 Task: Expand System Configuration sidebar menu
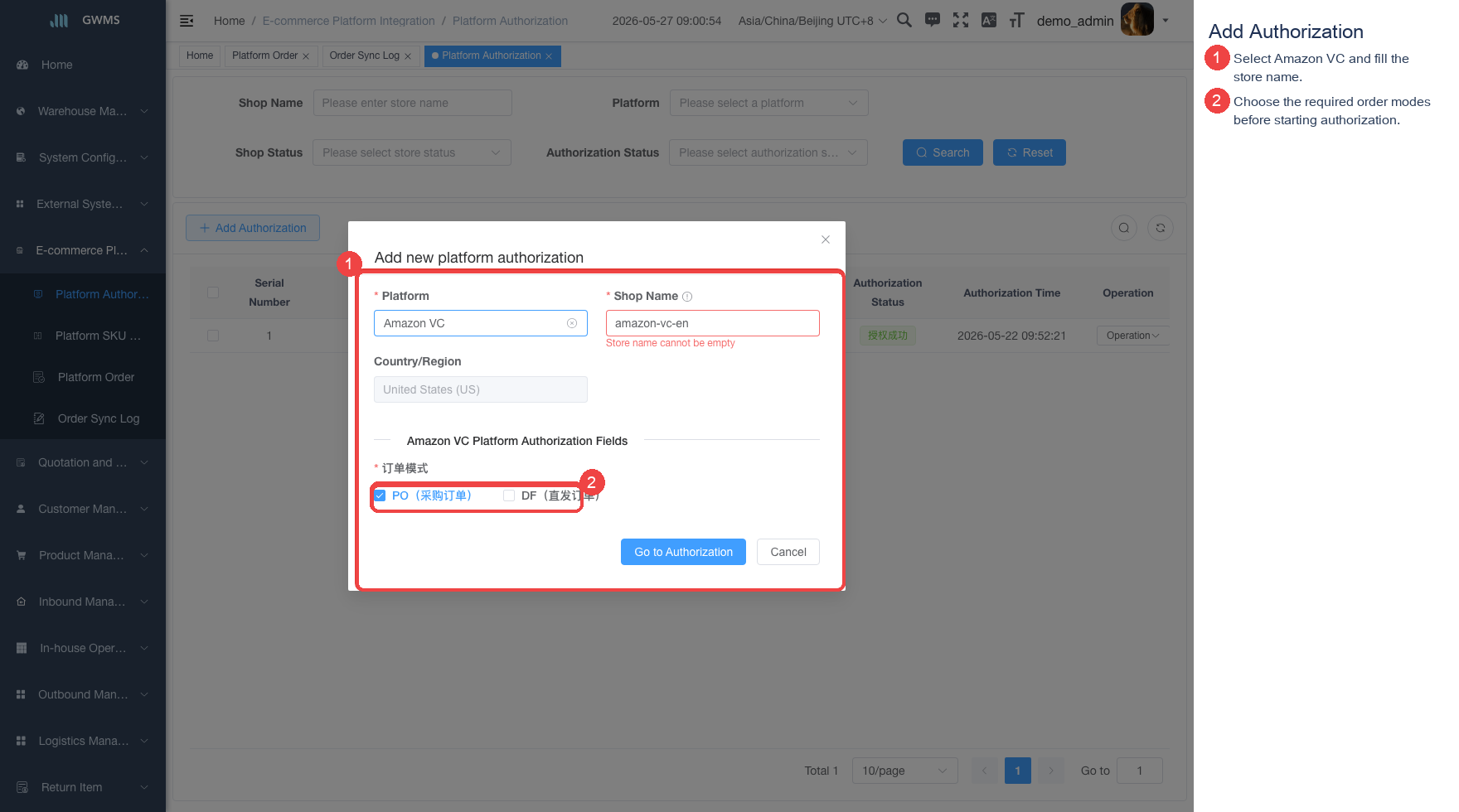[x=83, y=157]
